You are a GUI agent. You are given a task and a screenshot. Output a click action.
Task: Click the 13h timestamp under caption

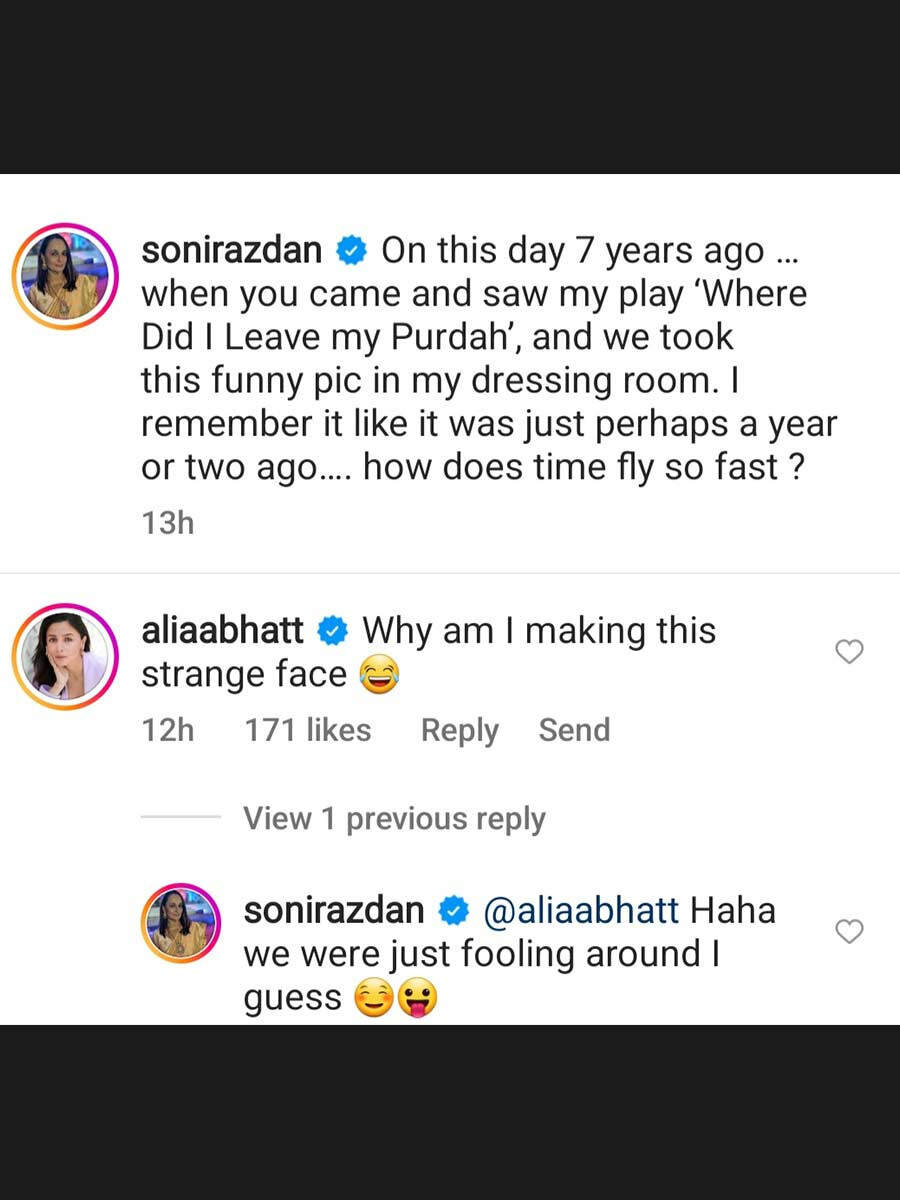pyautogui.click(x=167, y=522)
